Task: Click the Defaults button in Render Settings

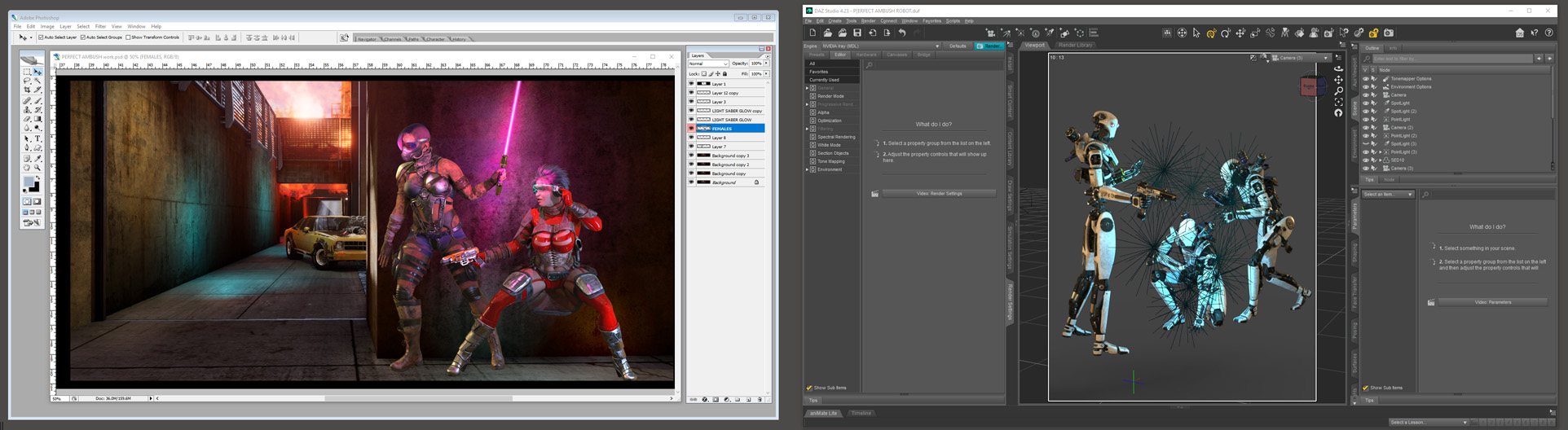Action: [x=958, y=46]
